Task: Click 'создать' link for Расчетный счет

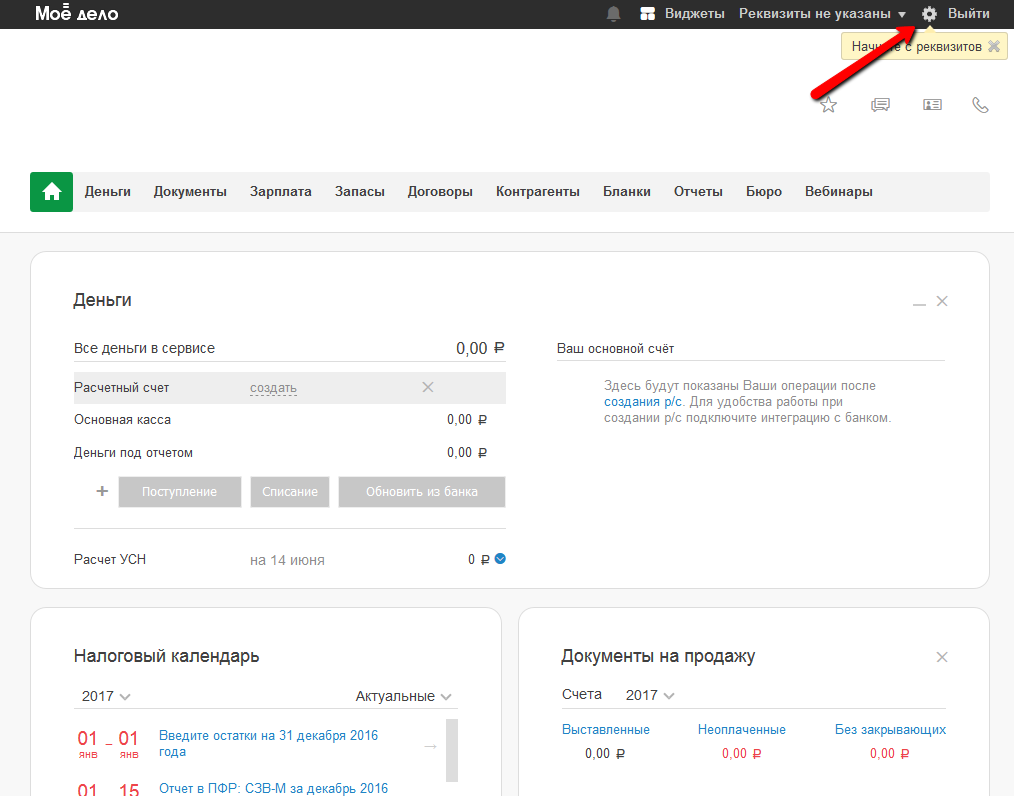Action: [x=273, y=388]
